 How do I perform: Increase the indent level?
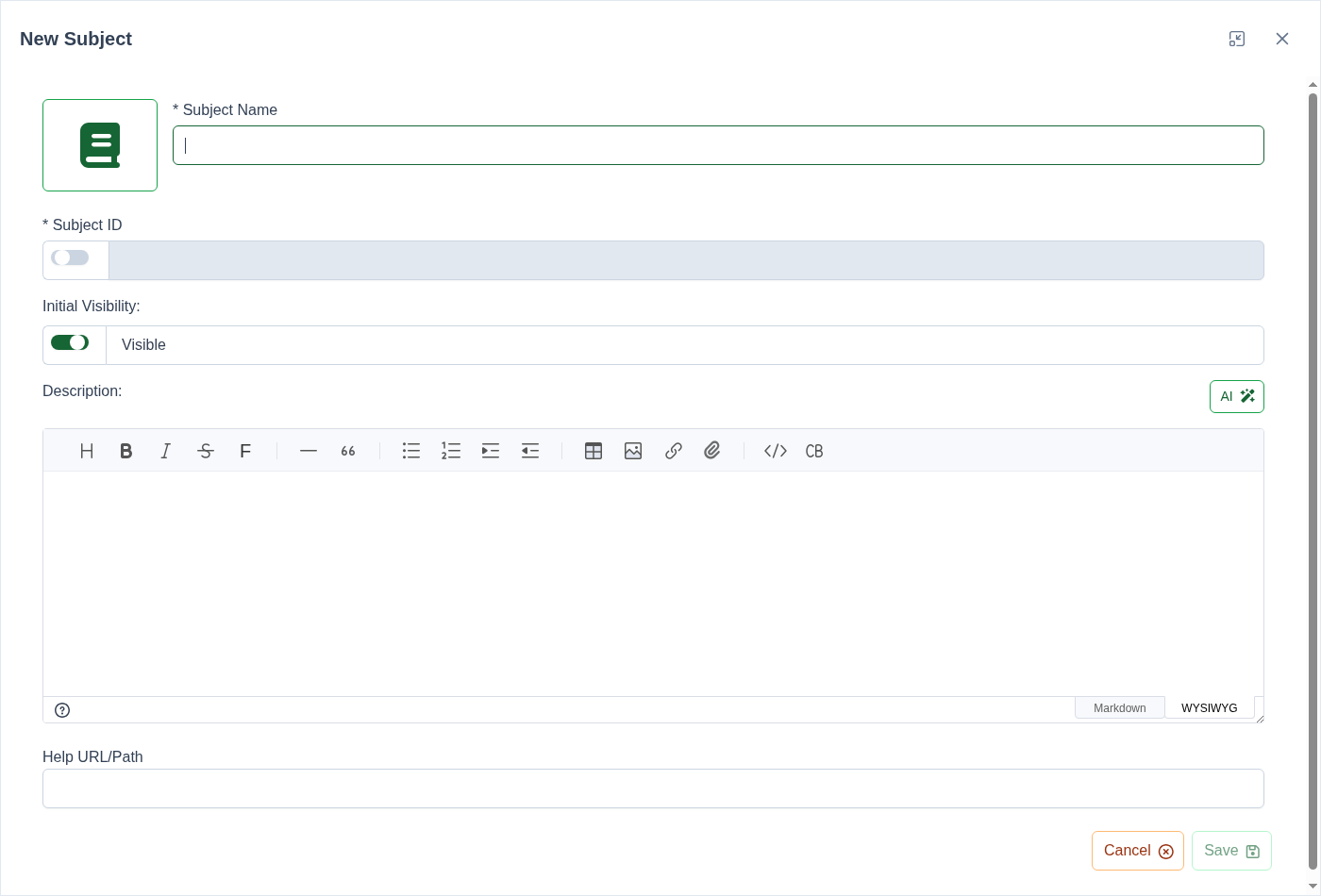pos(491,451)
